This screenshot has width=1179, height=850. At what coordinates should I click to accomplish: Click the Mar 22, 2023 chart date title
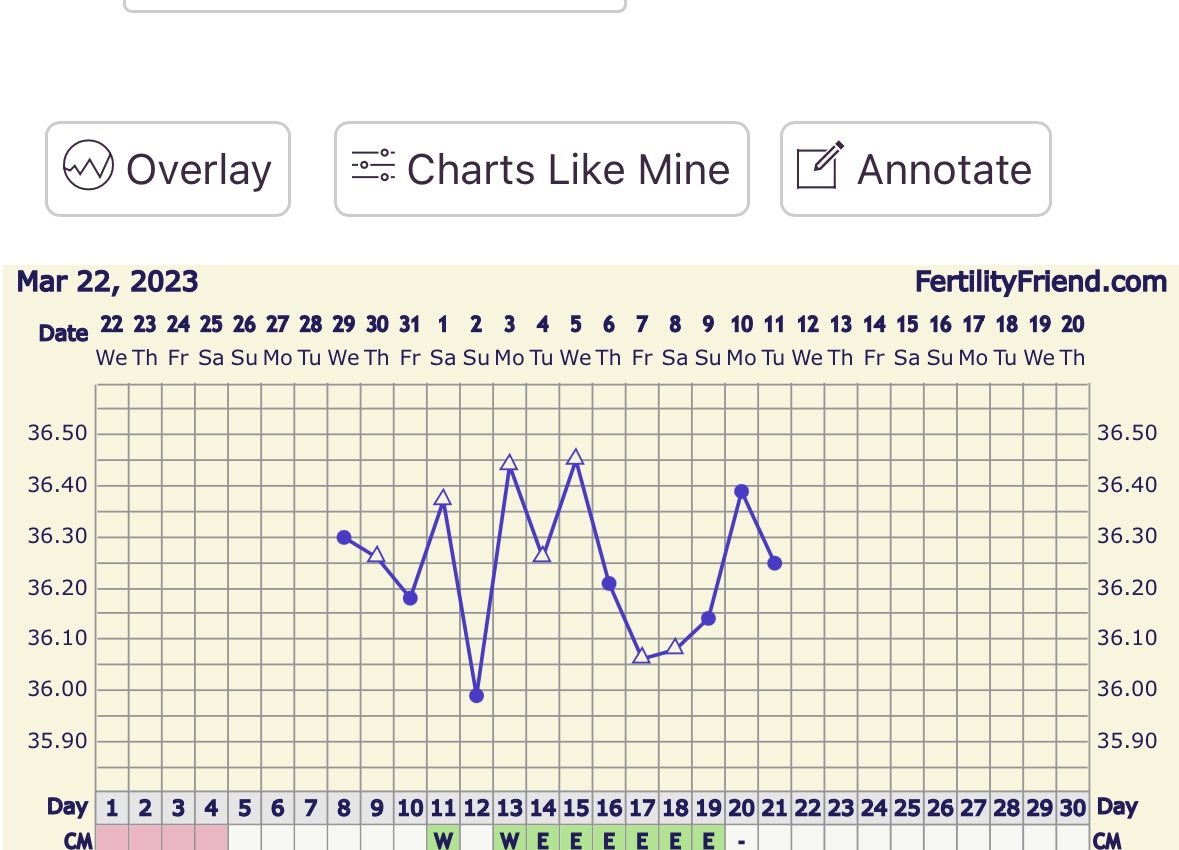click(107, 282)
